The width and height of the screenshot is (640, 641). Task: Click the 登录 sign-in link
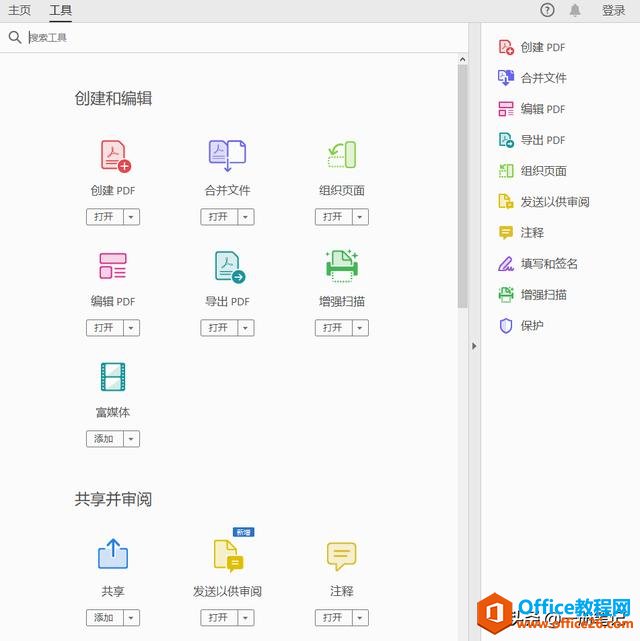(x=614, y=10)
